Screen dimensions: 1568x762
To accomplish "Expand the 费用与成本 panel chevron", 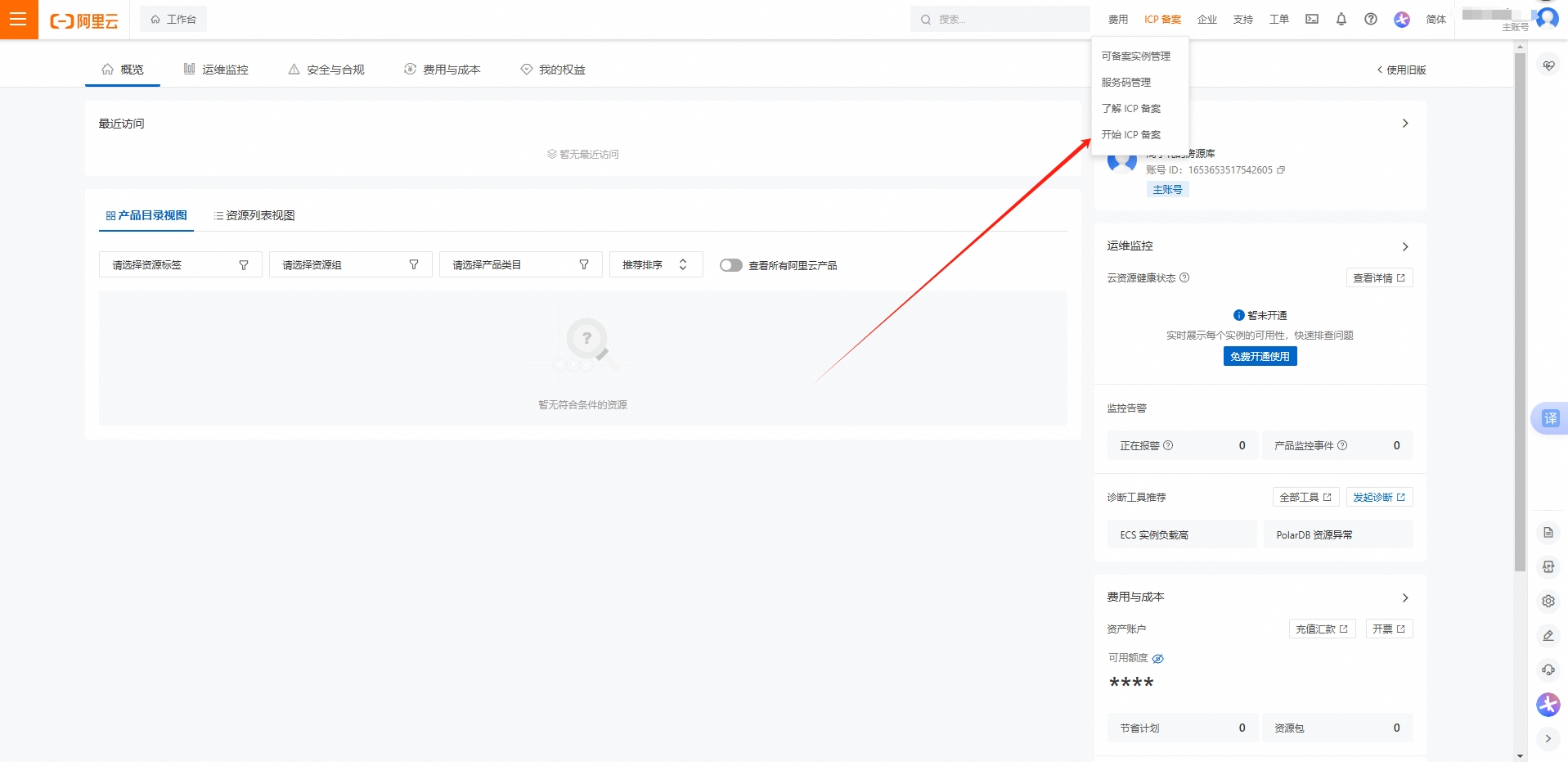I will 1405,597.
